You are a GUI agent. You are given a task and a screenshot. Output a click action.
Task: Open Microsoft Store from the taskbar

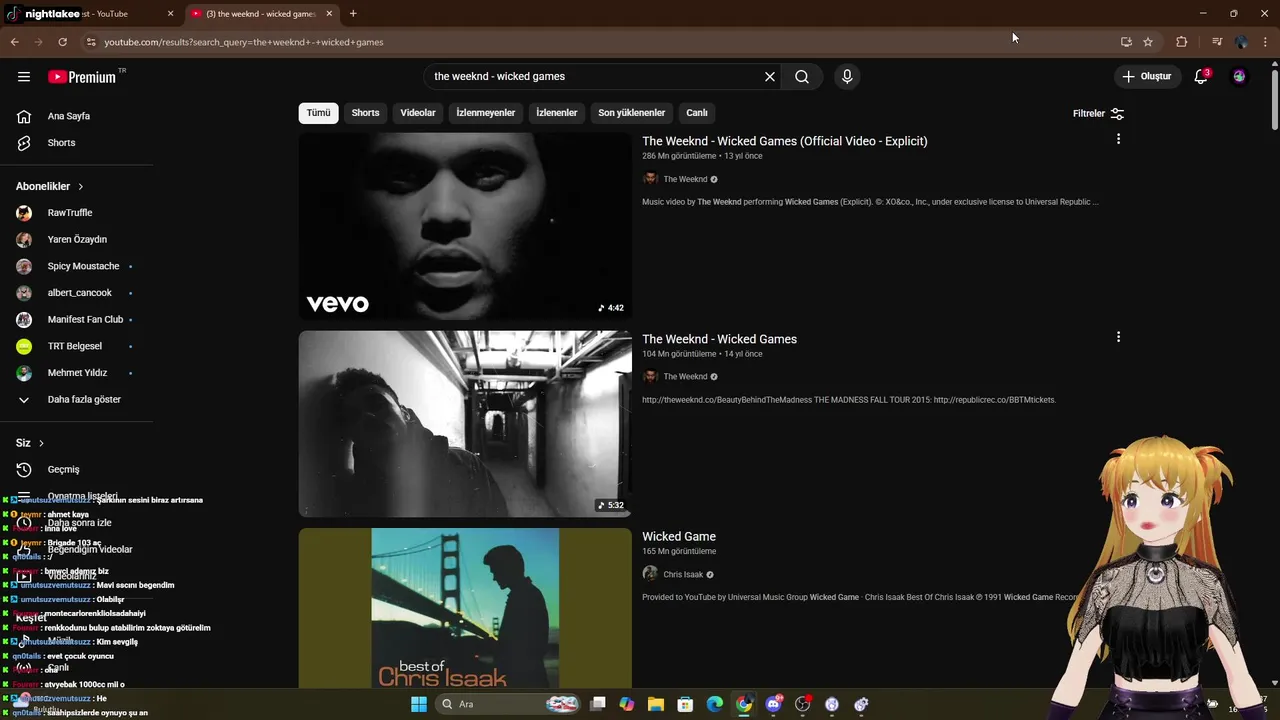click(x=685, y=704)
